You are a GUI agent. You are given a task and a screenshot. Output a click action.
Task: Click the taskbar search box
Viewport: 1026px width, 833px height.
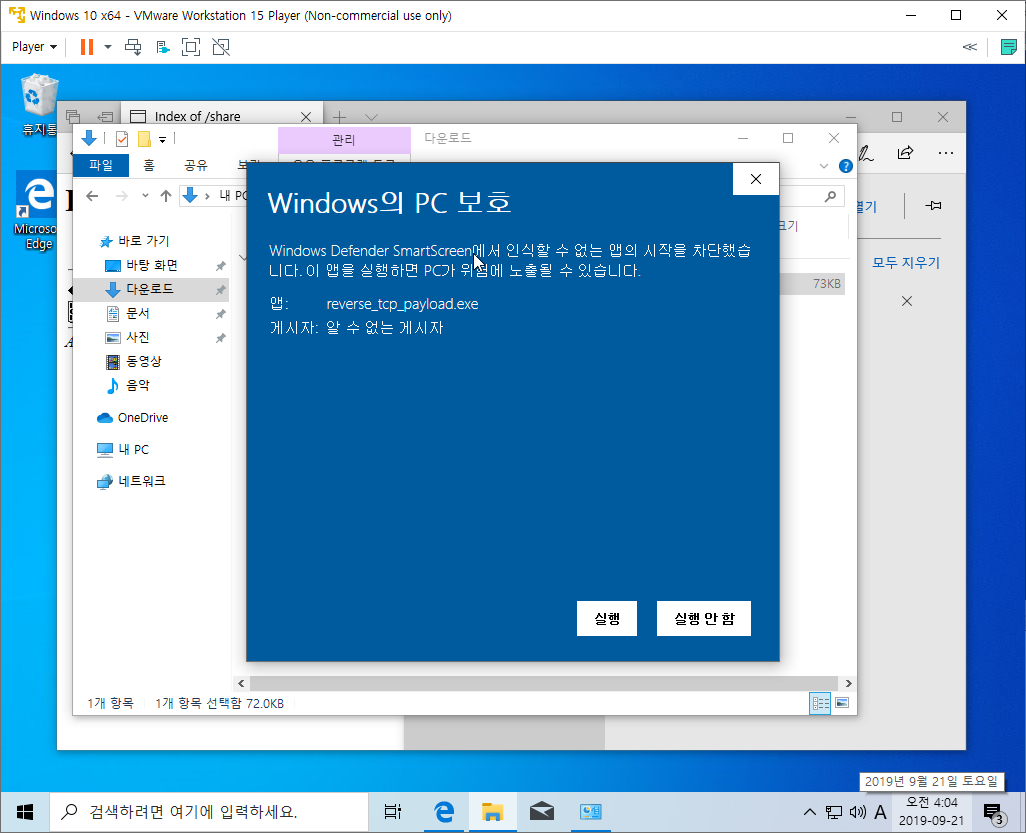(x=209, y=812)
